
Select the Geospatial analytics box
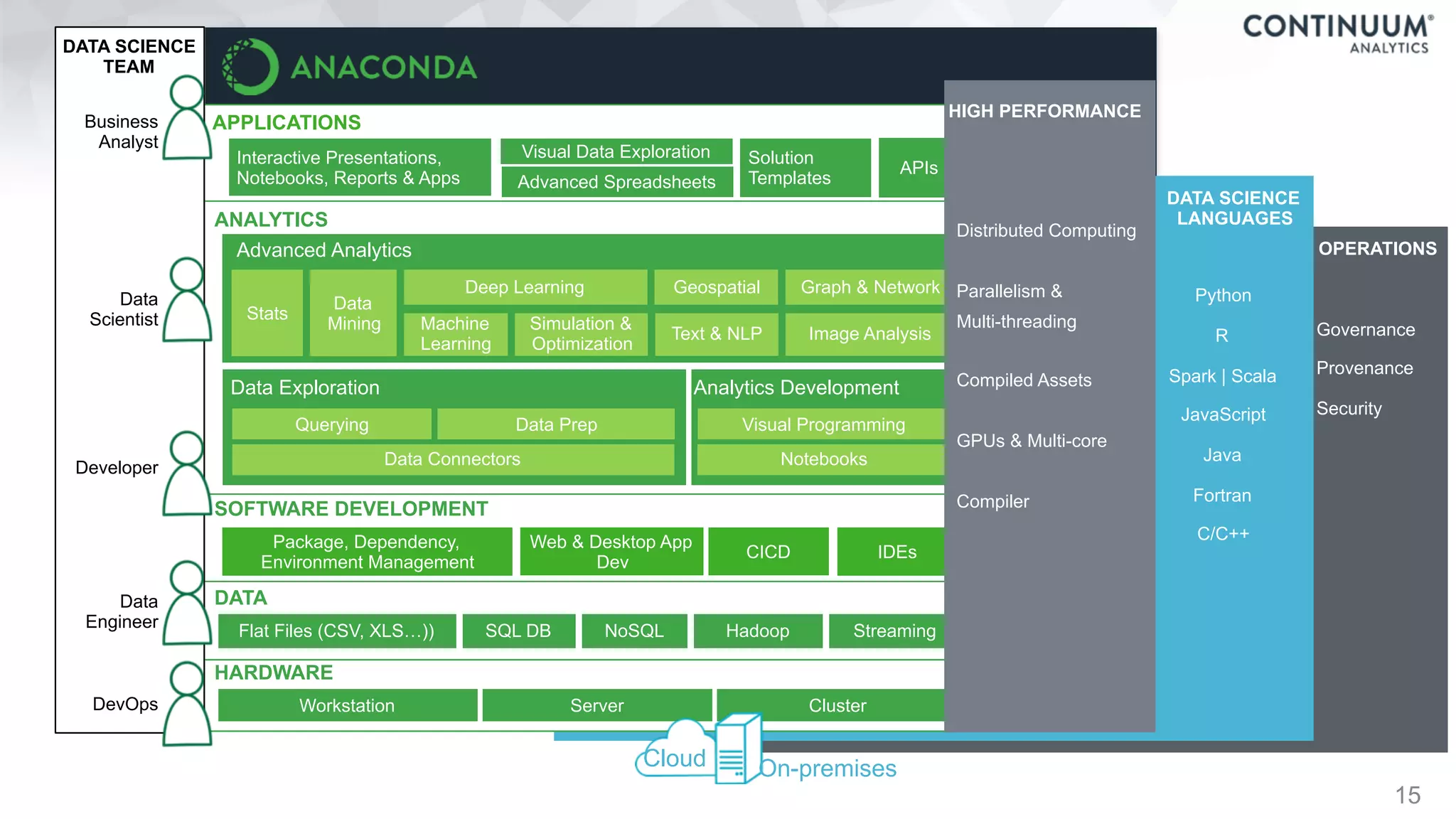716,287
